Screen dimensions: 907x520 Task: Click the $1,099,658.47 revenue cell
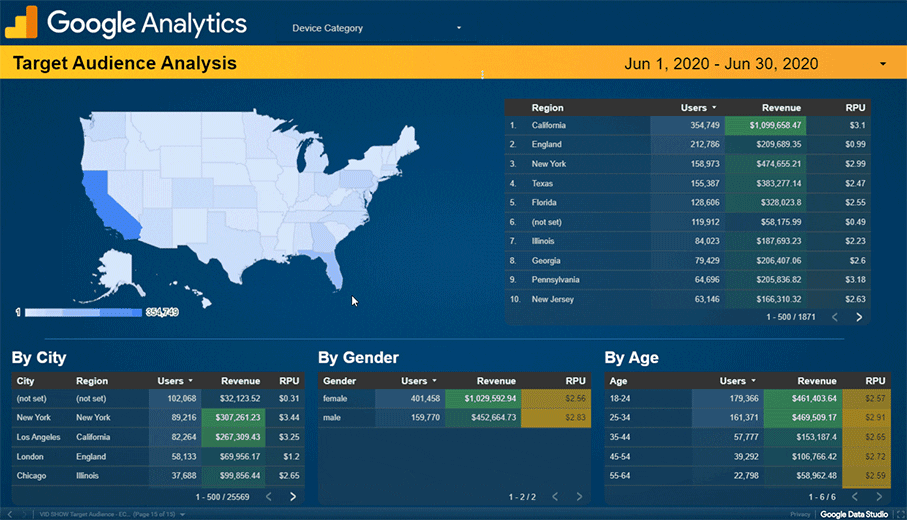pos(765,125)
